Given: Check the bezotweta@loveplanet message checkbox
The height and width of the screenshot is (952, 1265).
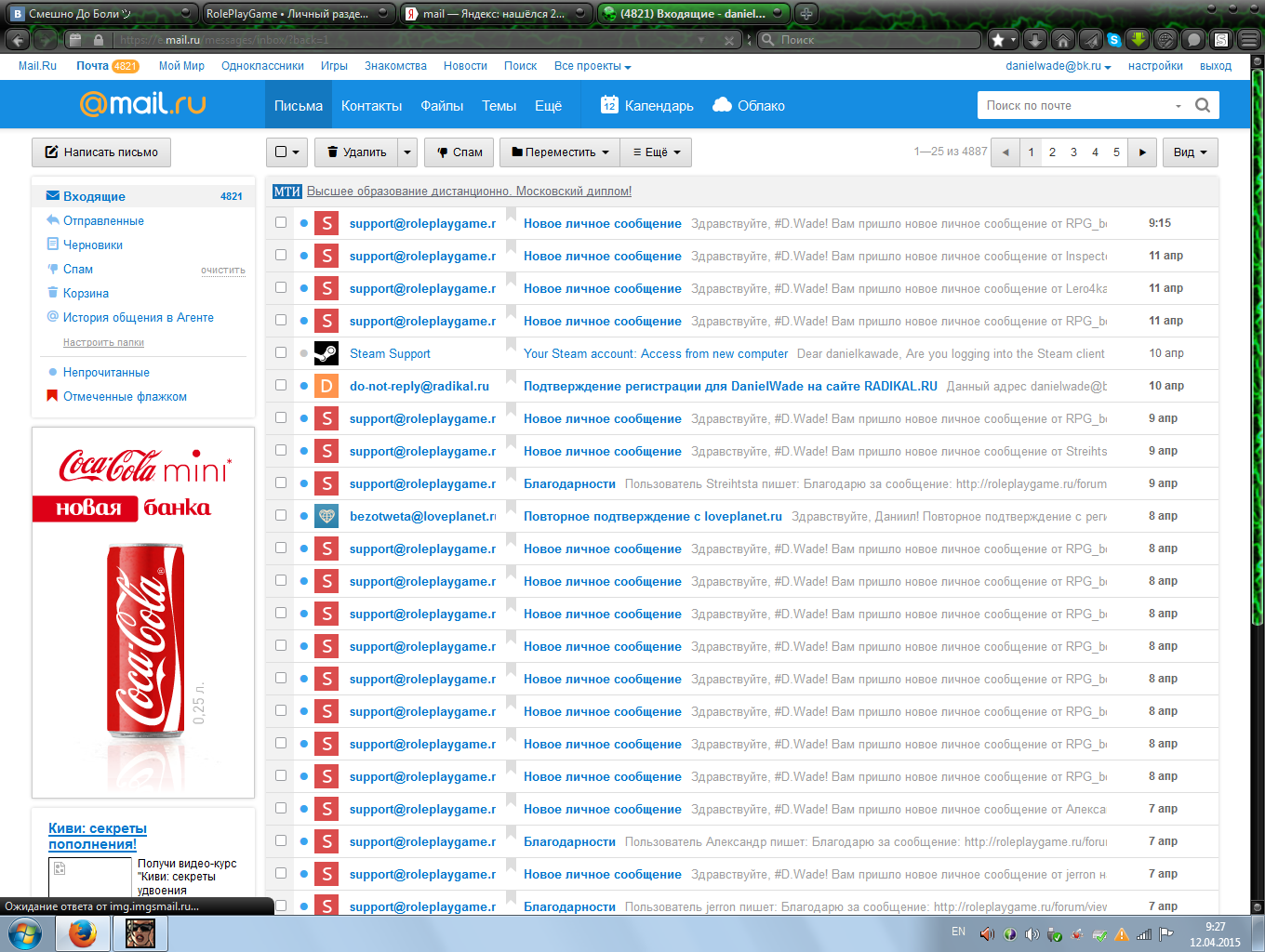Looking at the screenshot, I should tap(281, 515).
